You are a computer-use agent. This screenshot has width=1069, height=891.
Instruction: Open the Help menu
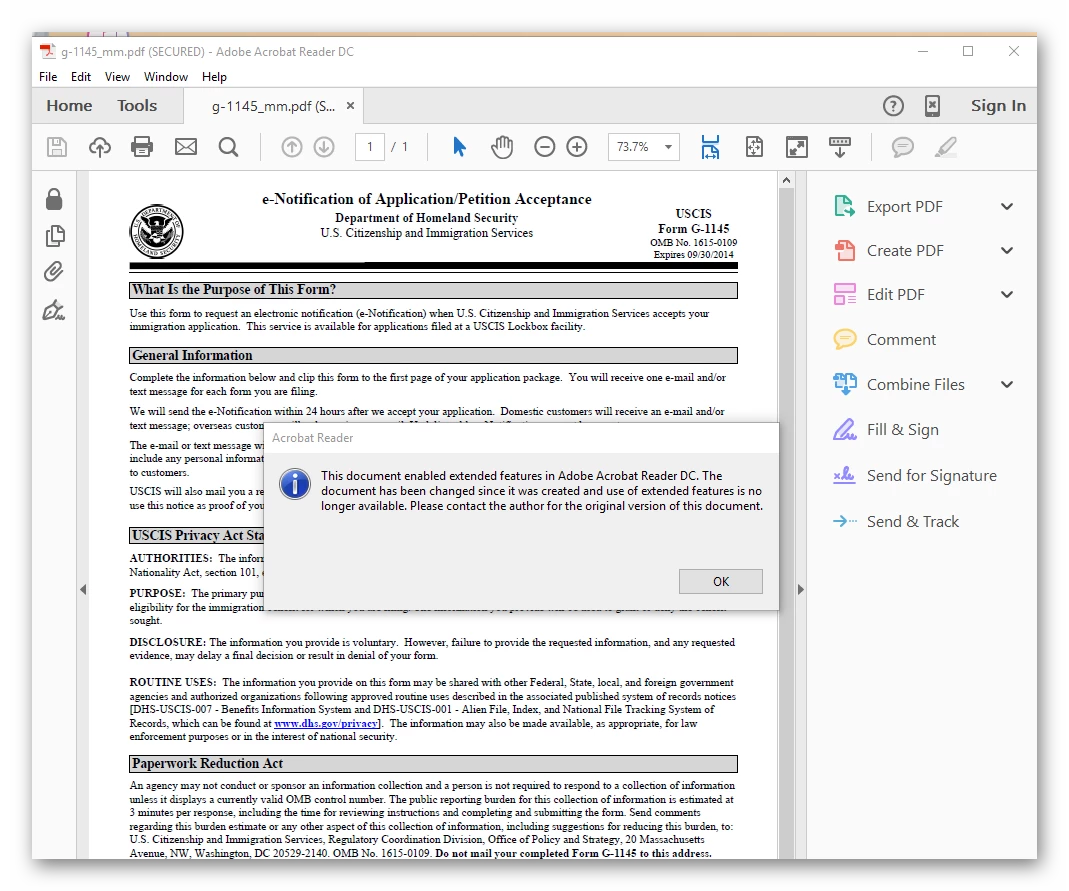tap(214, 77)
